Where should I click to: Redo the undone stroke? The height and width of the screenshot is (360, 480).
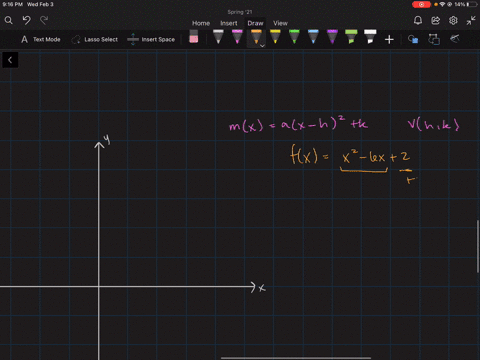tap(44, 21)
